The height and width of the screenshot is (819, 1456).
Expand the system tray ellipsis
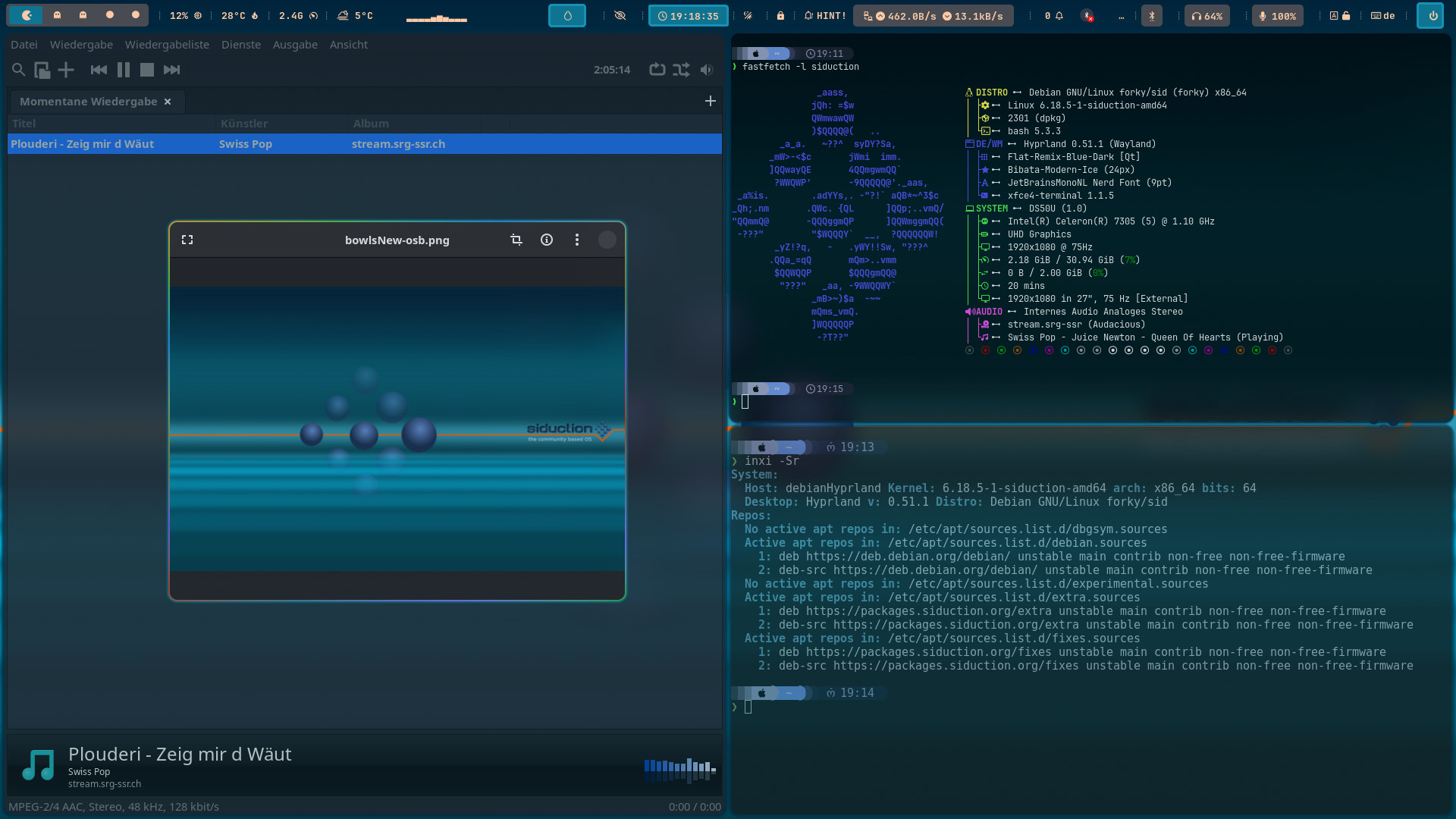coord(1122,16)
